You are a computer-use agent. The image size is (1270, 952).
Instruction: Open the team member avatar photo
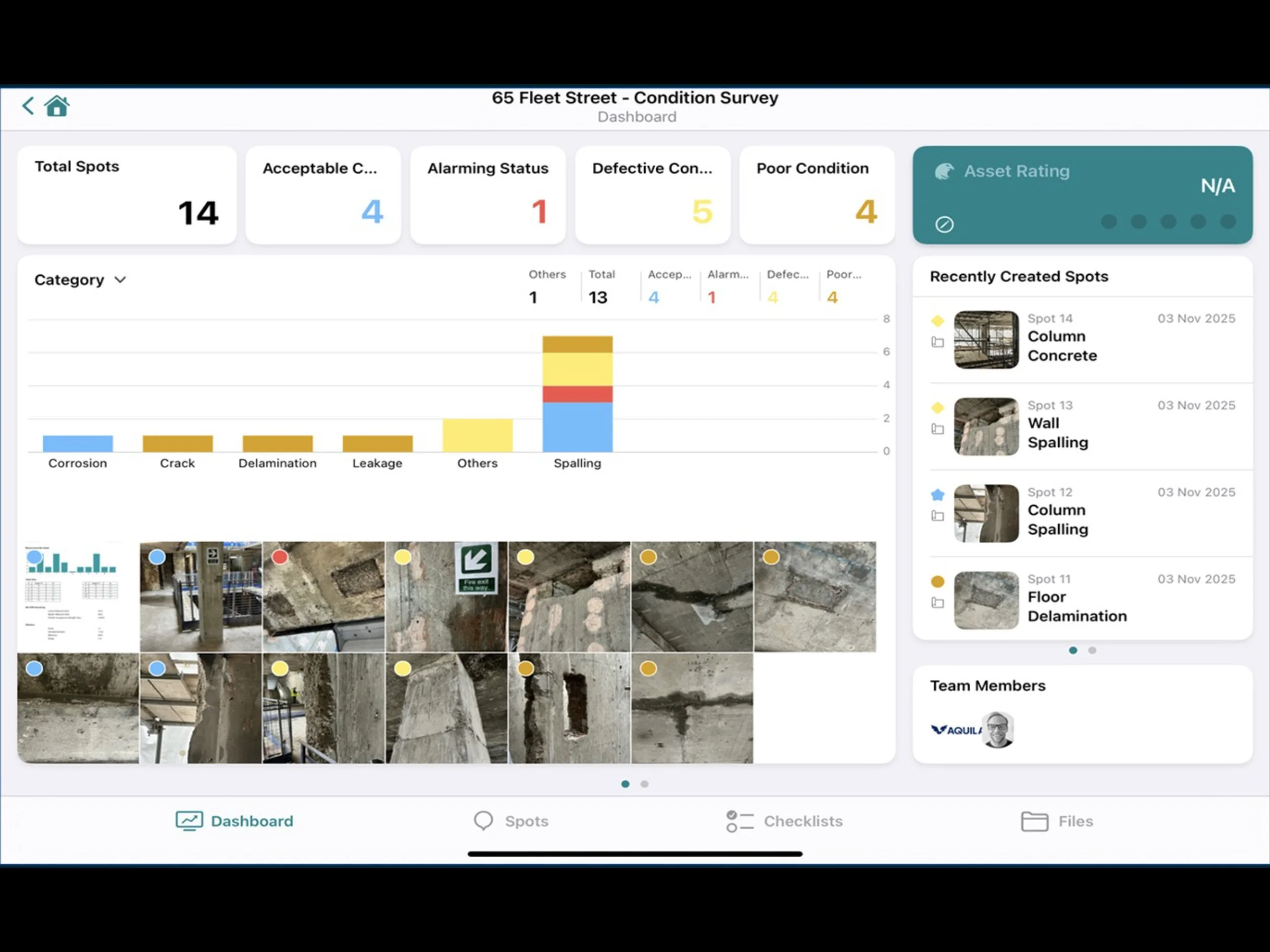[998, 730]
